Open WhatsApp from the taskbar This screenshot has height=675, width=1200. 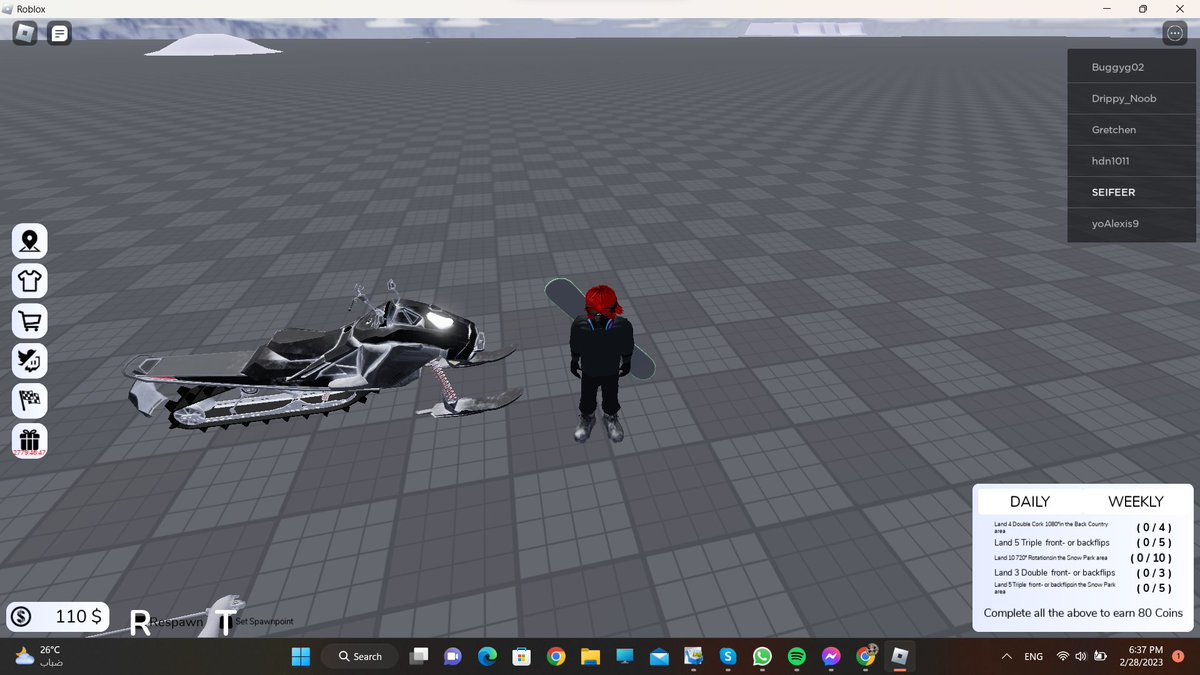(763, 656)
